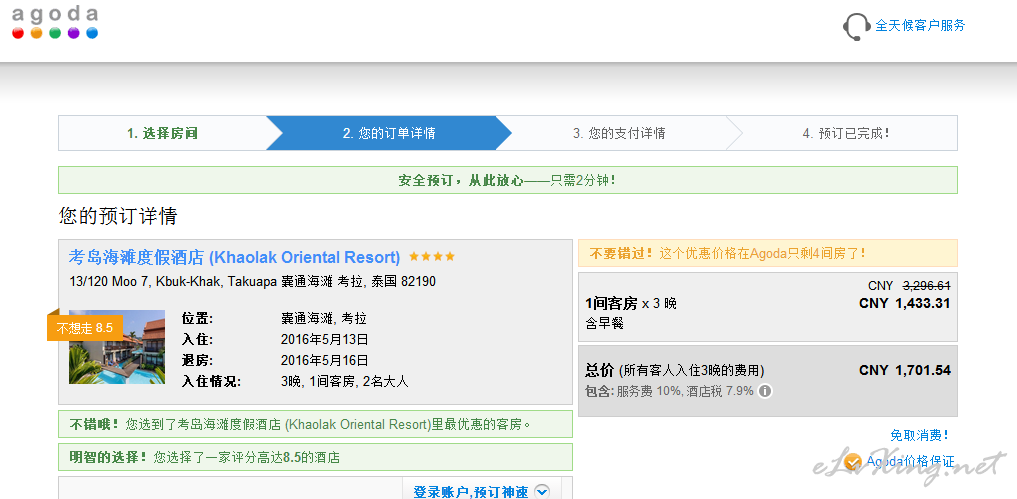Click 不错哦 best-price room message
This screenshot has width=1017, height=499.
[315, 424]
